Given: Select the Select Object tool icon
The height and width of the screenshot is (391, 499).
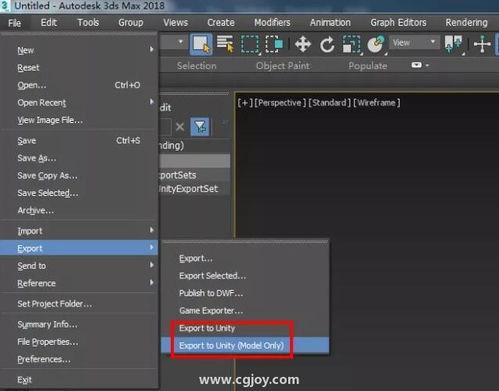Looking at the screenshot, I should (201, 44).
